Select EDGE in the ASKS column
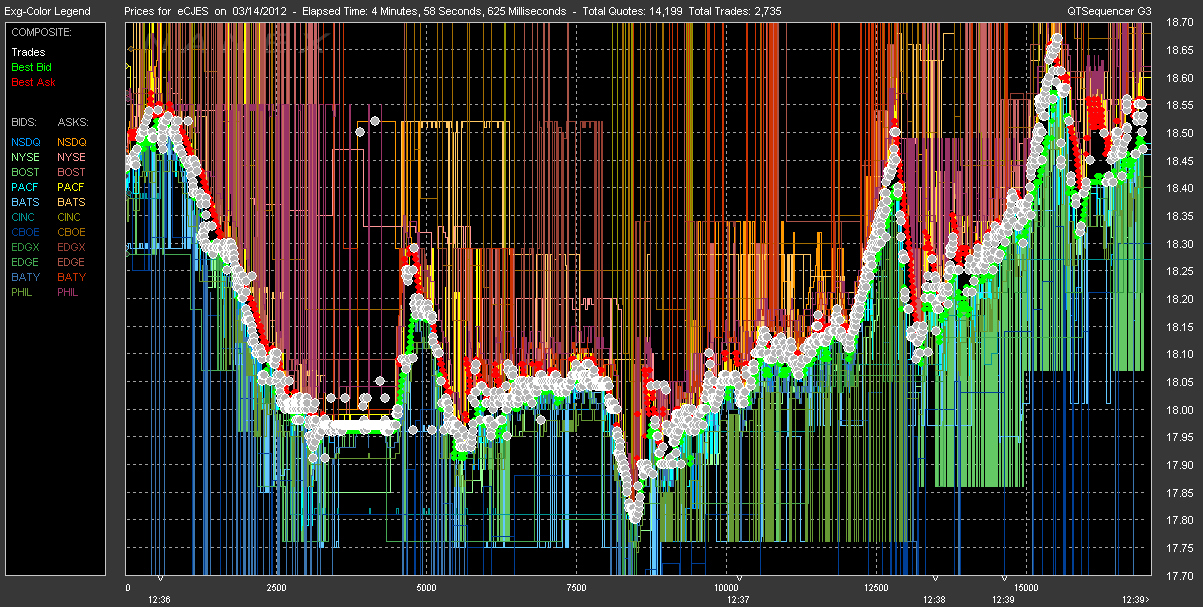This screenshot has width=1203, height=607. [x=72, y=262]
